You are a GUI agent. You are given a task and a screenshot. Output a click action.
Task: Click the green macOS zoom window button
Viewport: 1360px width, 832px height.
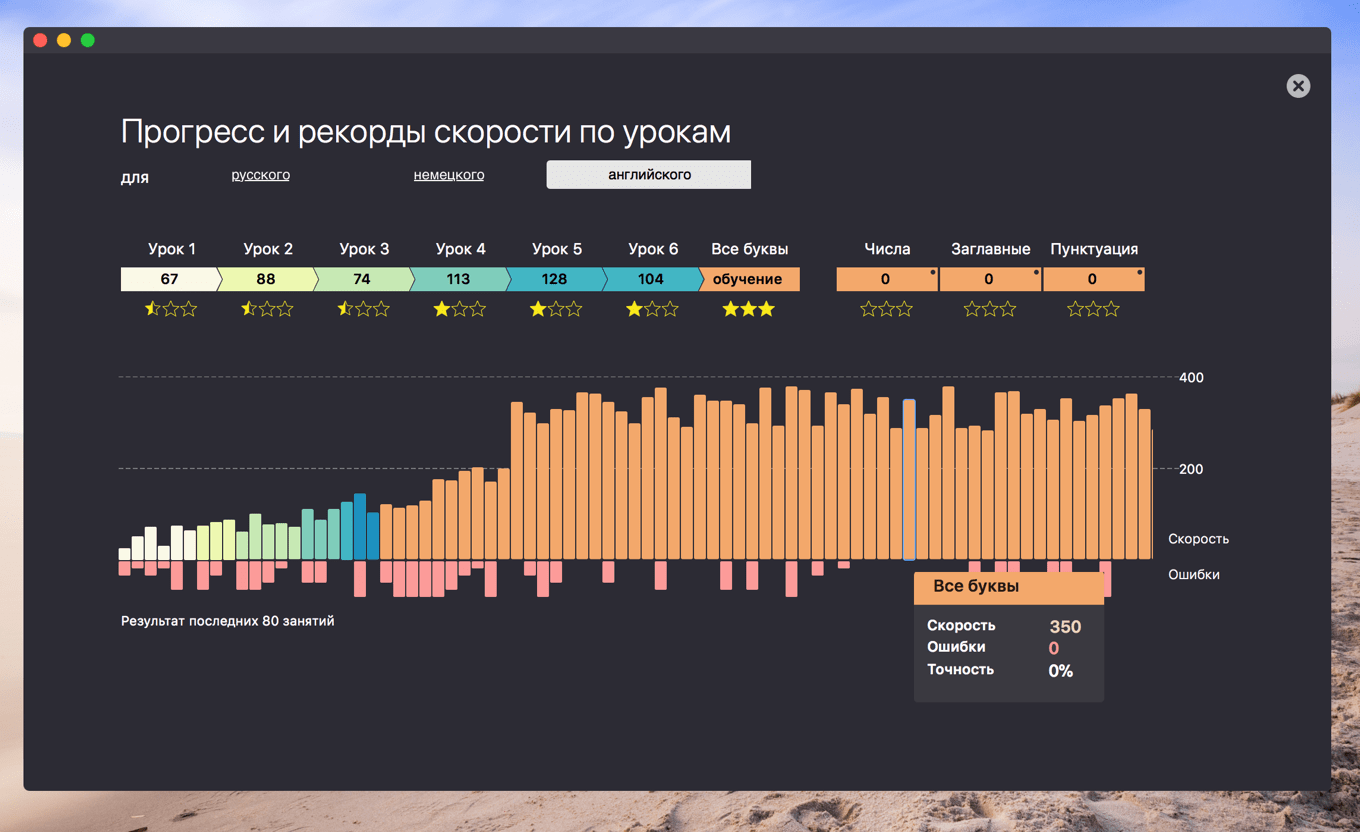(88, 40)
